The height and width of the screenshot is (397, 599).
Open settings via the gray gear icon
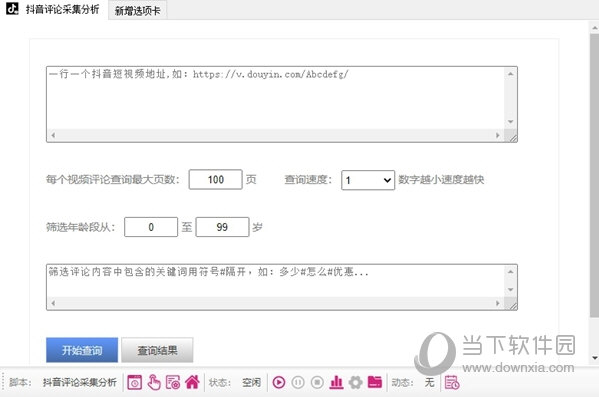[355, 382]
